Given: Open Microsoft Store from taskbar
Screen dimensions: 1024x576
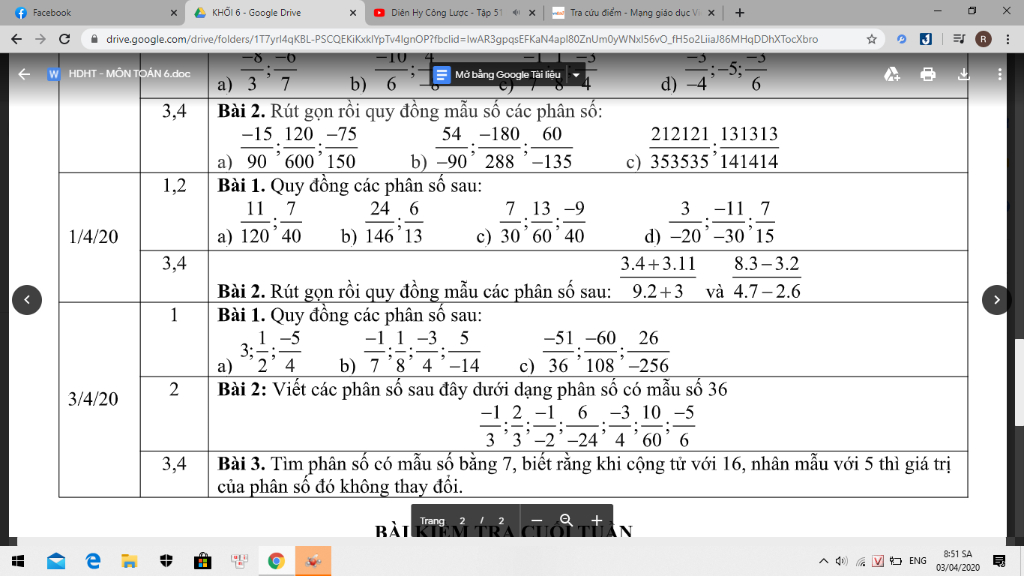Looking at the screenshot, I should [x=202, y=561].
